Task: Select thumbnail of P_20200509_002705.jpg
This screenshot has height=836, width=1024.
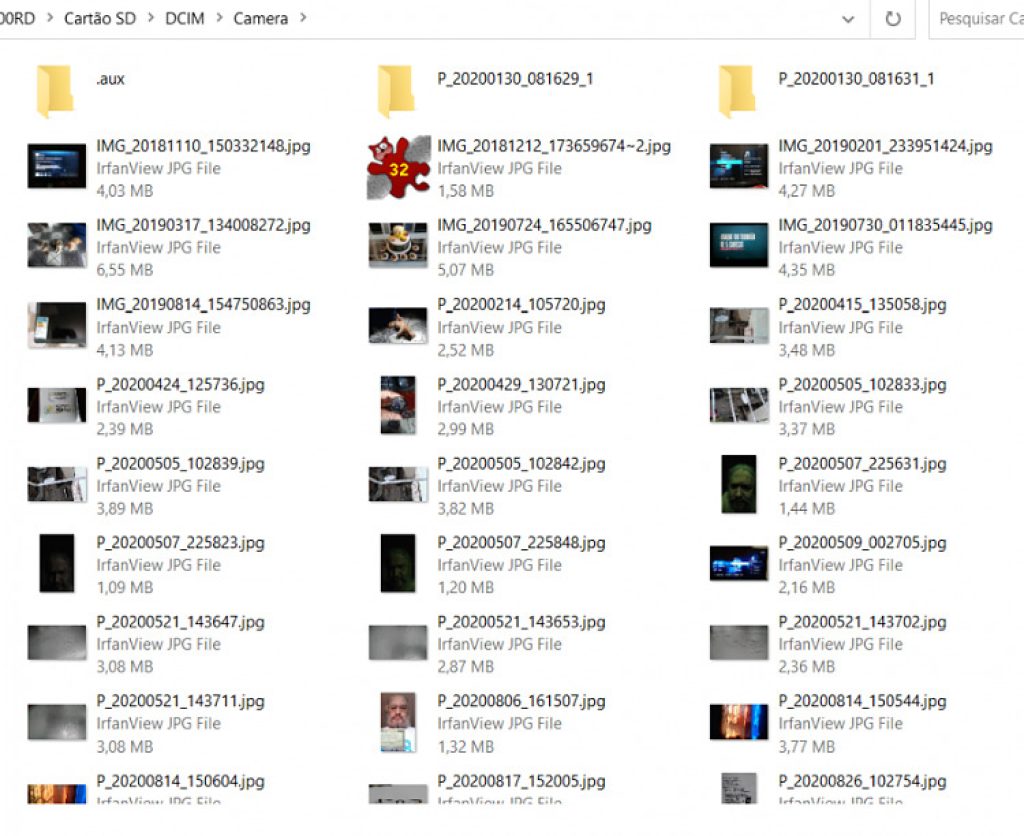Action: pos(738,564)
